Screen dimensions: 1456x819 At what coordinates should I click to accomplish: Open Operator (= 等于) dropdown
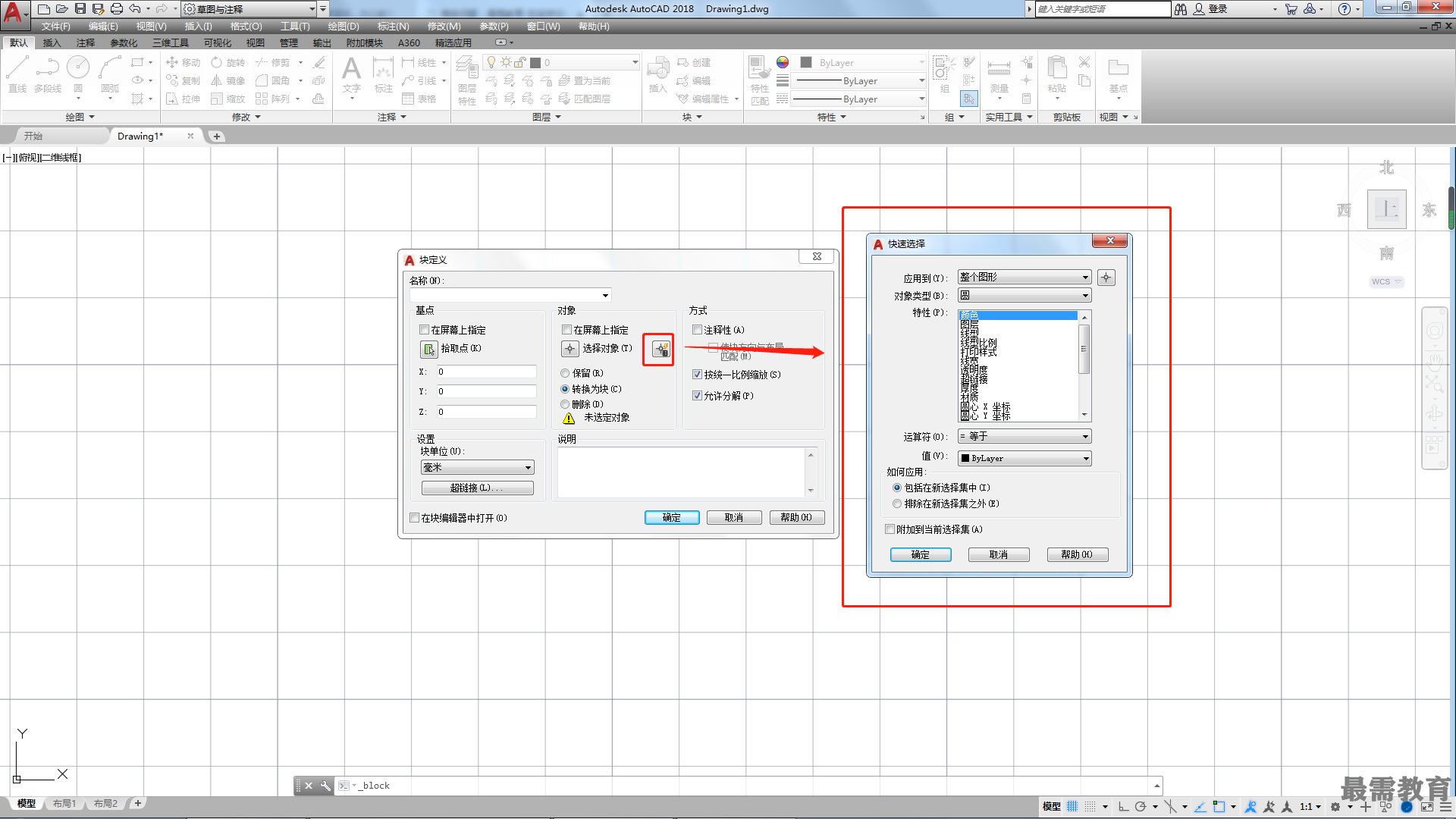(1024, 437)
